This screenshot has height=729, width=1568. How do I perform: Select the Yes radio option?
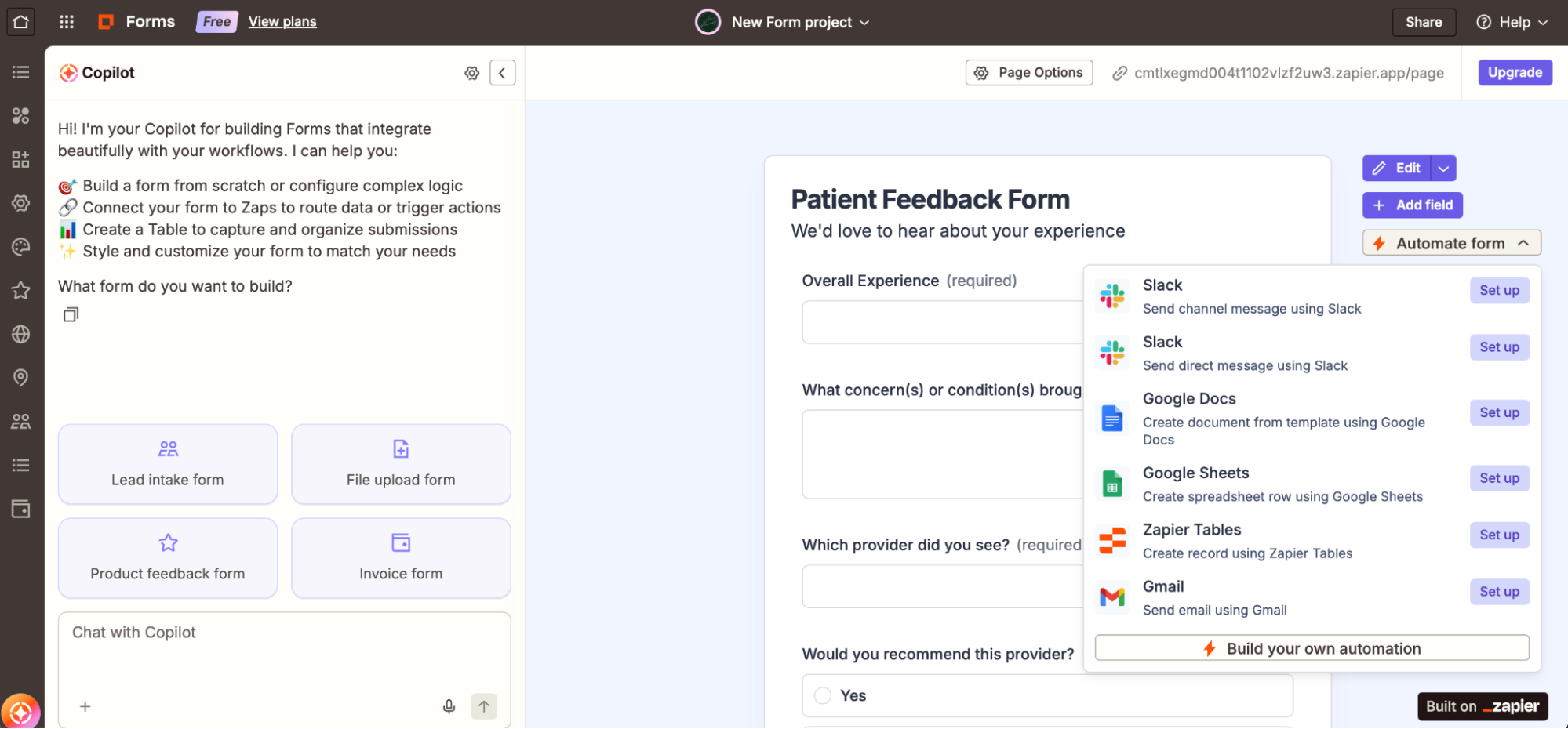tap(822, 695)
